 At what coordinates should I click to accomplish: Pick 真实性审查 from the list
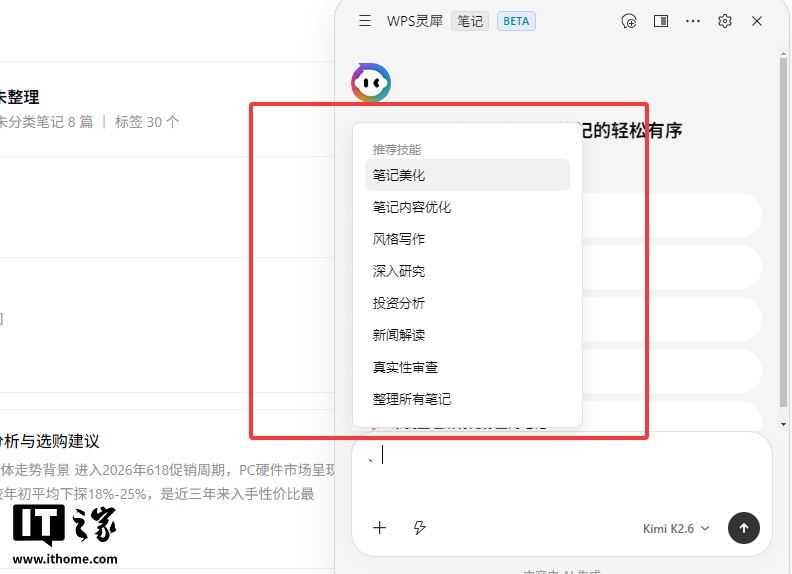467,367
